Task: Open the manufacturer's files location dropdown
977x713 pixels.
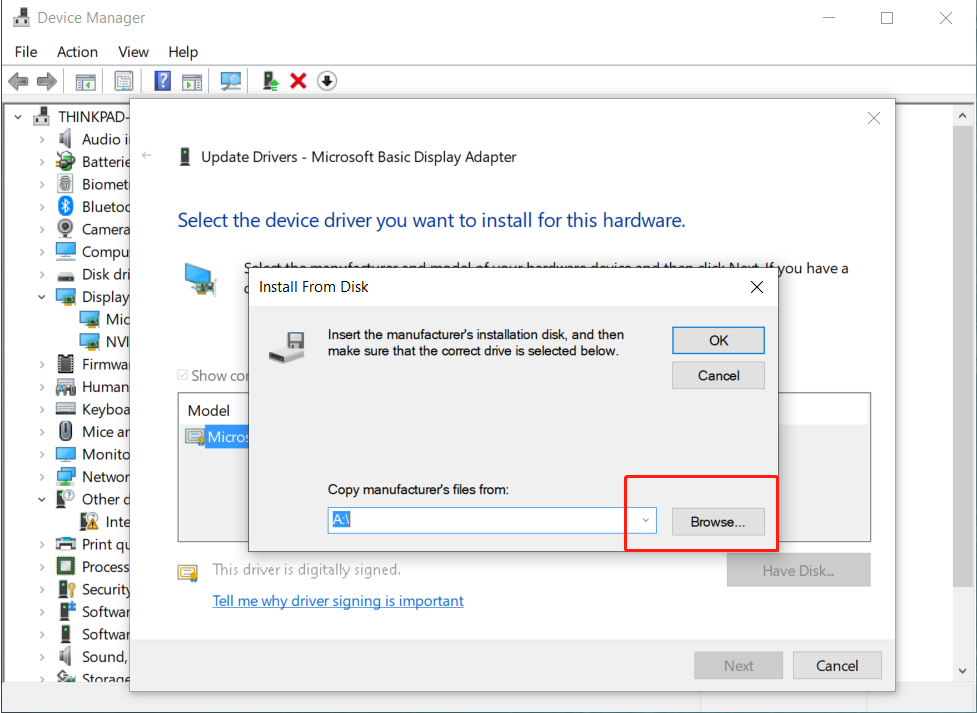Action: [645, 520]
